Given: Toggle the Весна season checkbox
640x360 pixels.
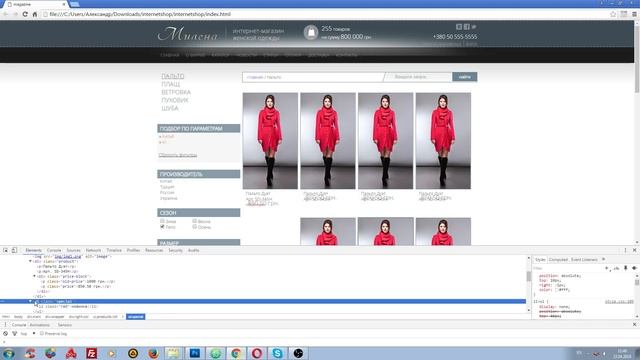Looking at the screenshot, I should [x=194, y=221].
